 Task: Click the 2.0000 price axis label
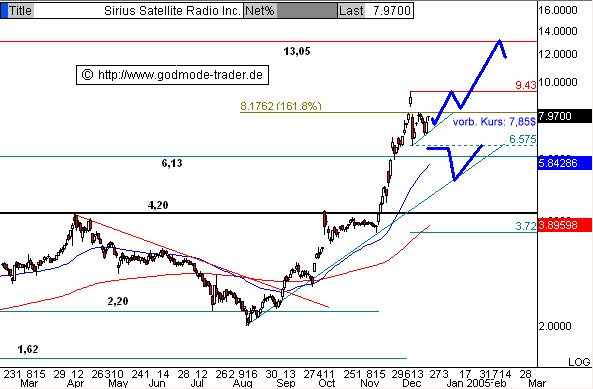pyautogui.click(x=555, y=326)
